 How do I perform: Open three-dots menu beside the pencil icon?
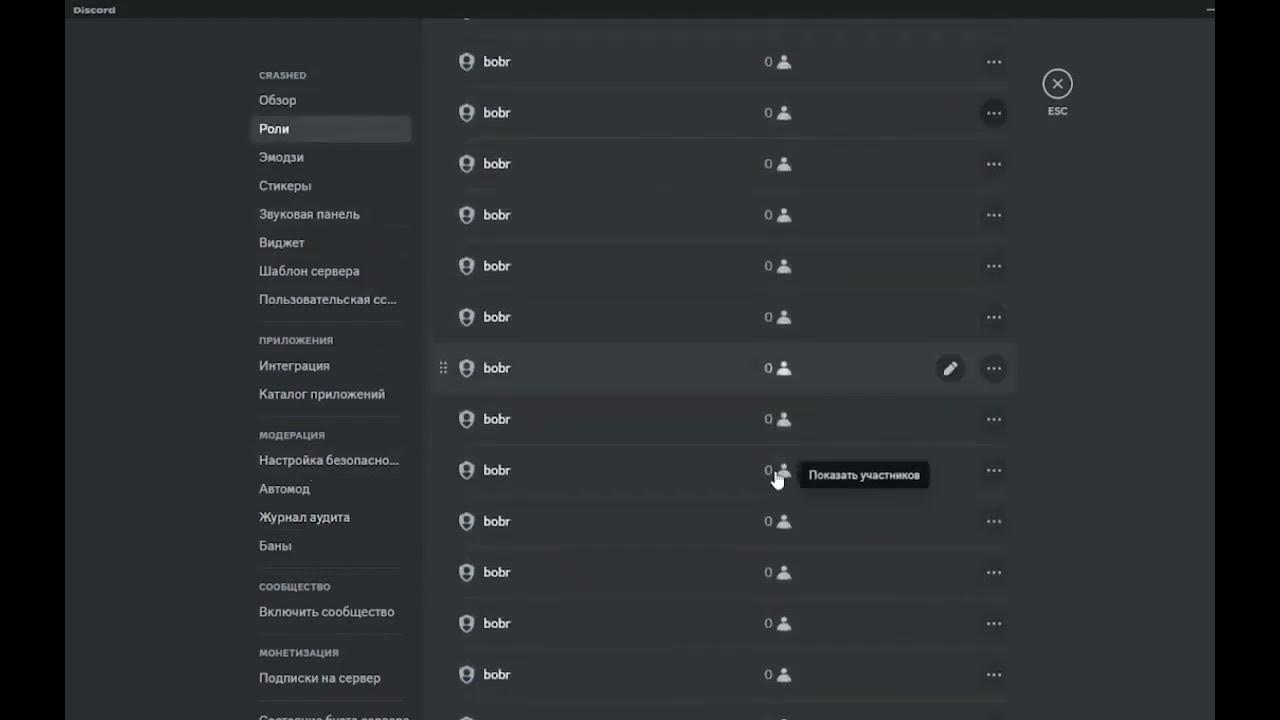tap(993, 368)
